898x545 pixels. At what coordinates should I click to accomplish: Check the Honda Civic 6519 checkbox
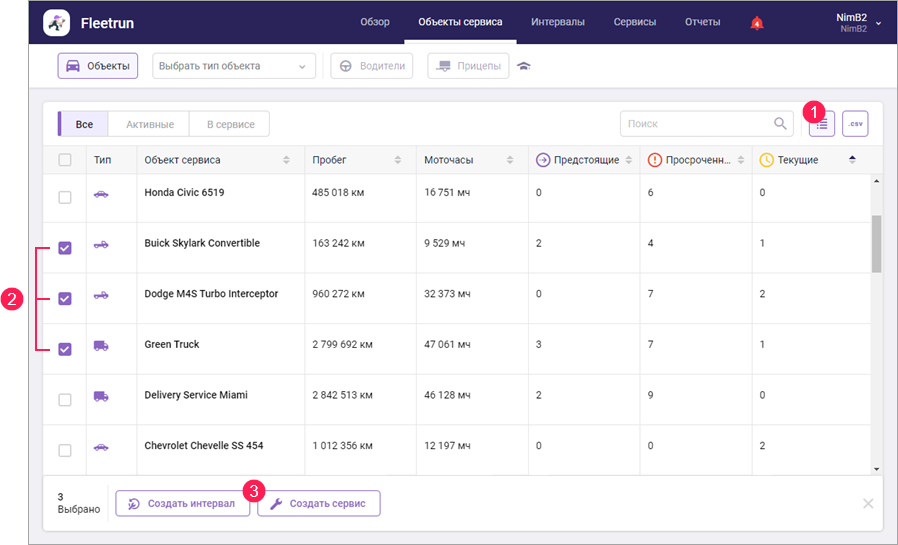point(65,197)
